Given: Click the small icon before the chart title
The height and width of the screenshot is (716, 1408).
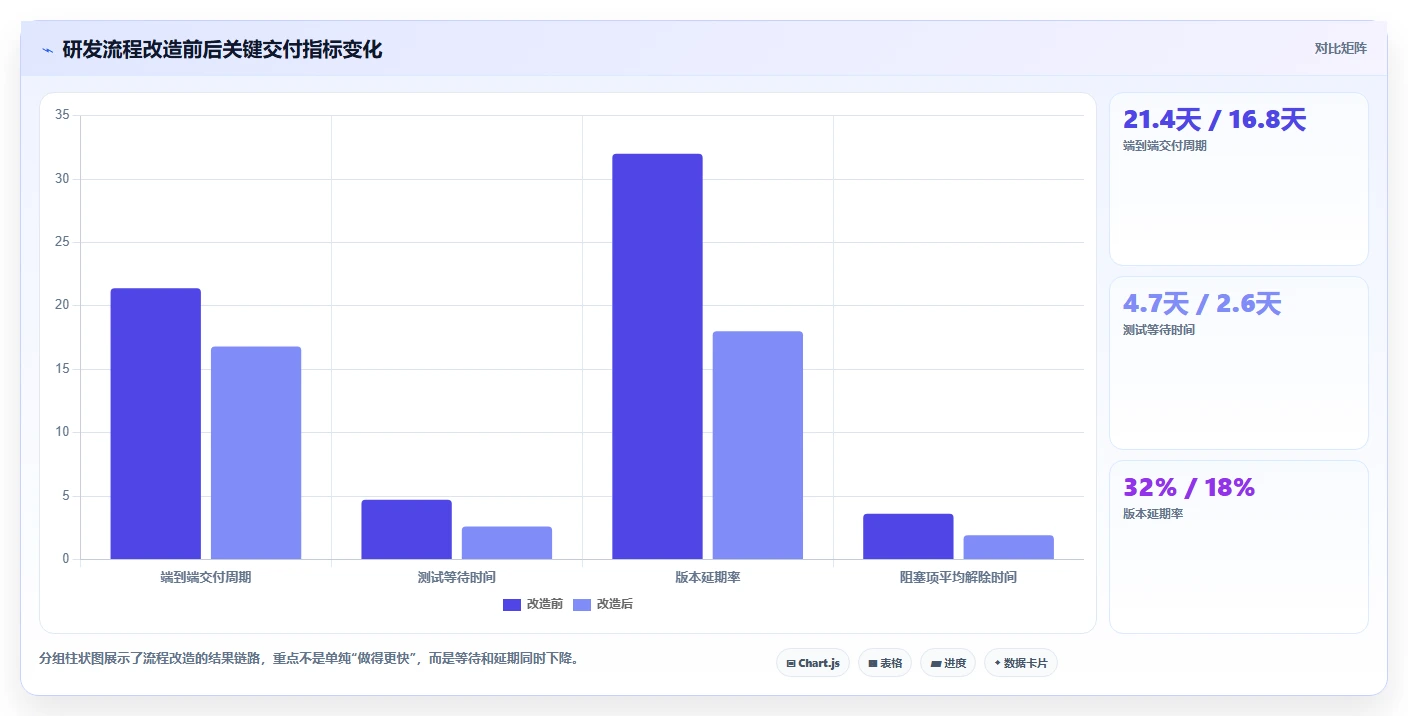Looking at the screenshot, I should pyautogui.click(x=48, y=50).
